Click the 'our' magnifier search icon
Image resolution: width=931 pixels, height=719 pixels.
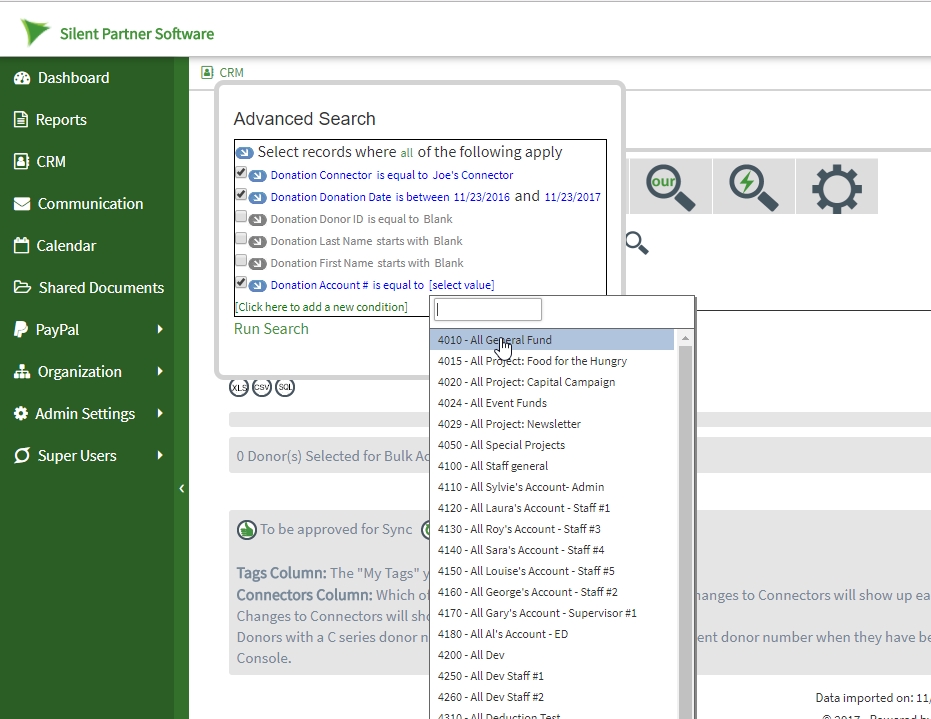669,187
